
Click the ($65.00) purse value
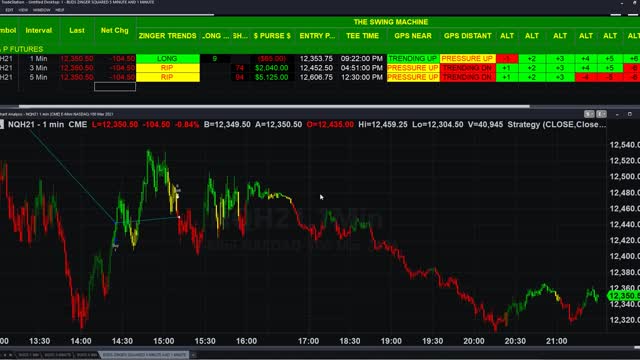coord(271,59)
